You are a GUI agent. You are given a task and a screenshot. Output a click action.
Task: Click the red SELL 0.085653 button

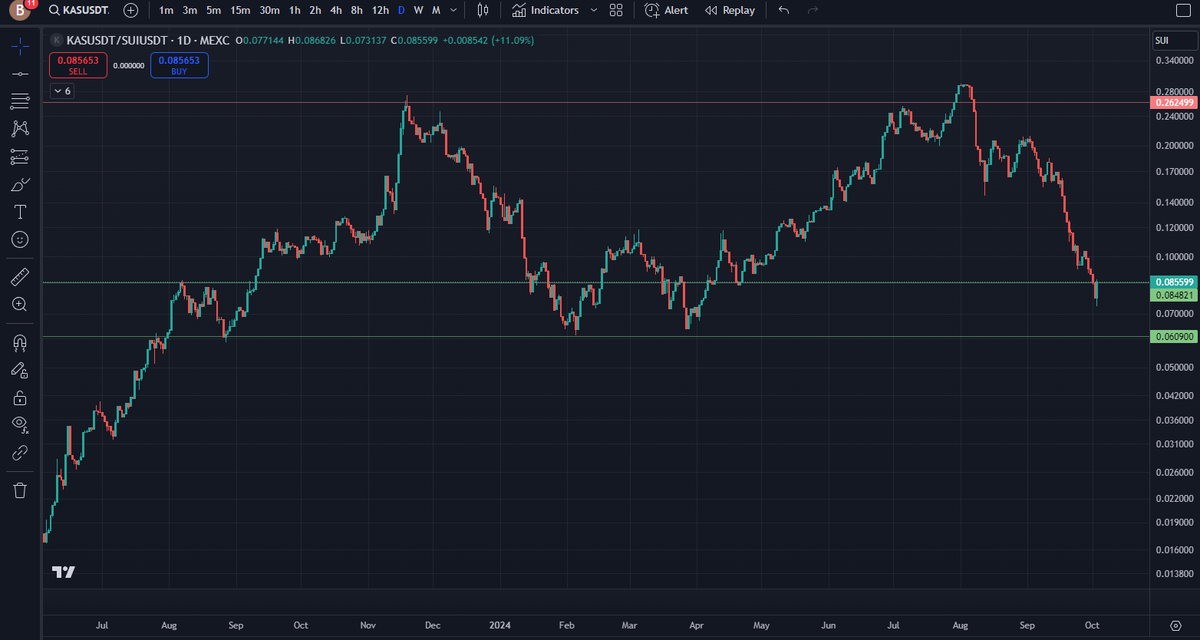point(78,65)
